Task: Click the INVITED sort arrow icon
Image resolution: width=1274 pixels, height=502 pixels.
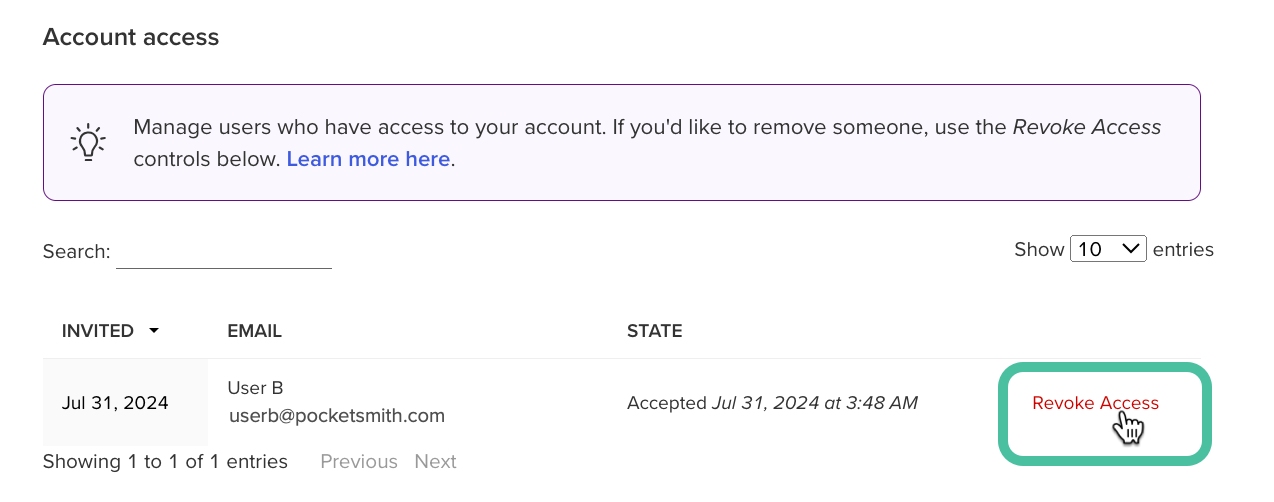Action: click(x=154, y=331)
